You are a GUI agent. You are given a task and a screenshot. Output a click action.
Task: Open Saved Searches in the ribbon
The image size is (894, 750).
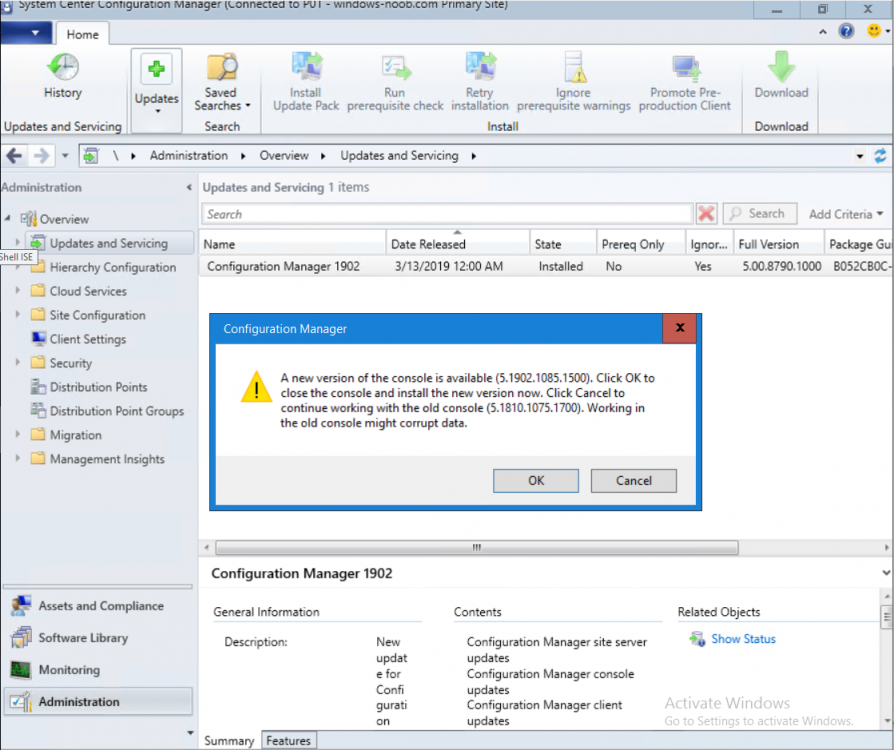pos(222,82)
